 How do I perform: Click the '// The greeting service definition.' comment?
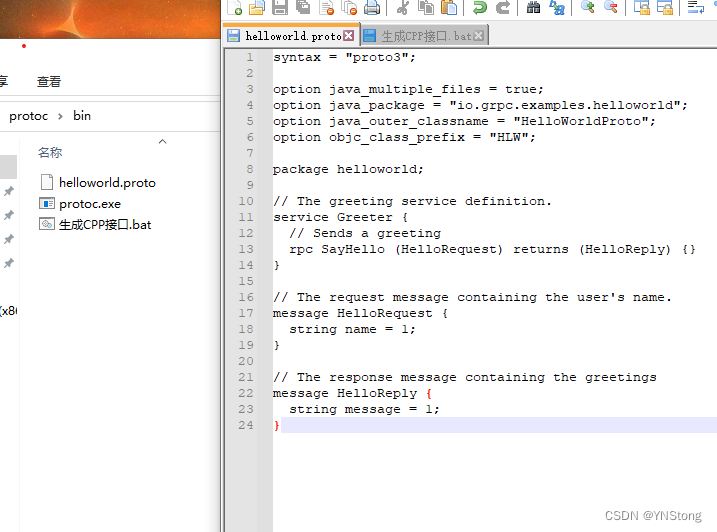[x=412, y=201]
